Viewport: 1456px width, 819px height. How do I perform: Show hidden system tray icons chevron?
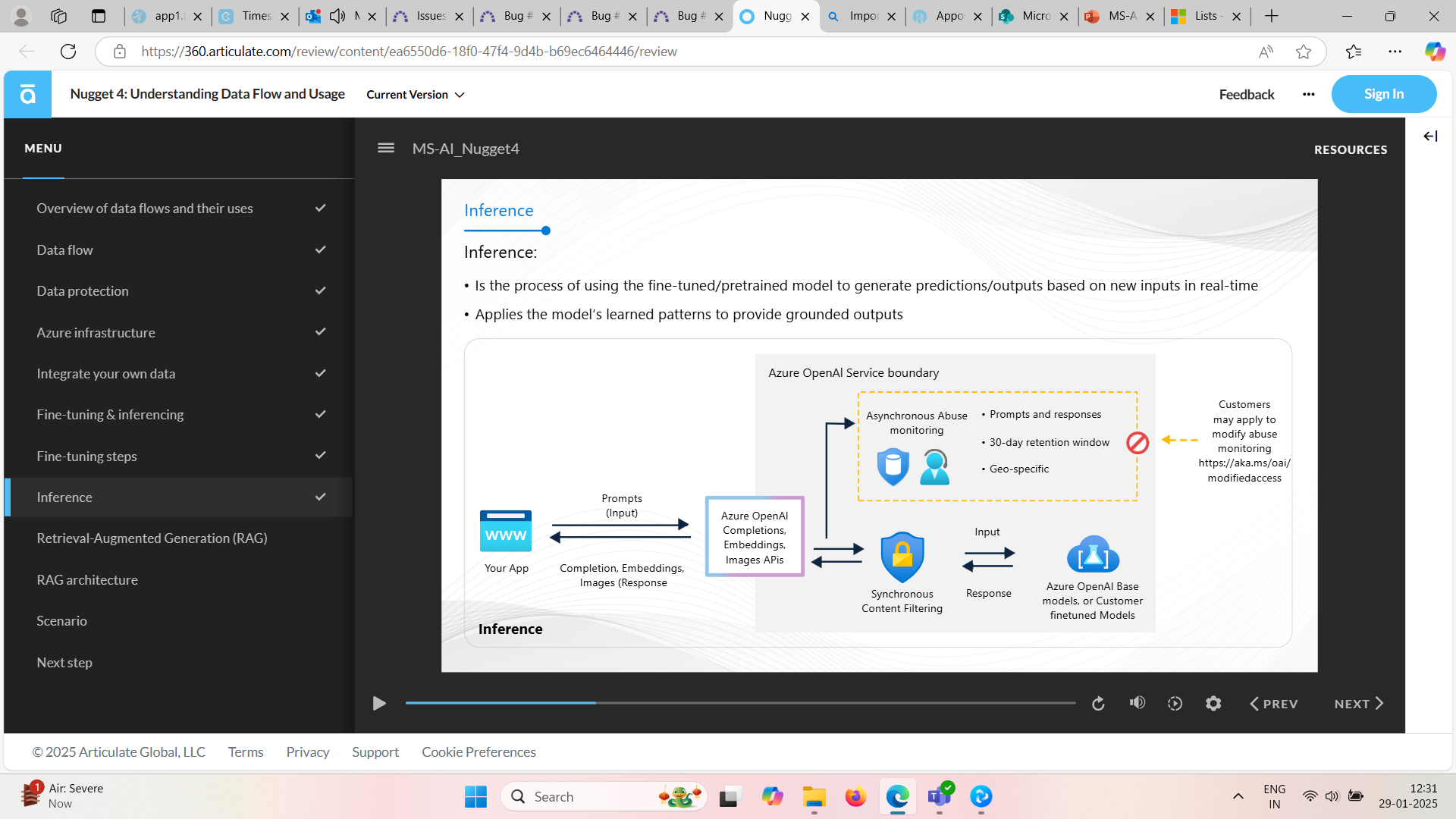(1238, 796)
